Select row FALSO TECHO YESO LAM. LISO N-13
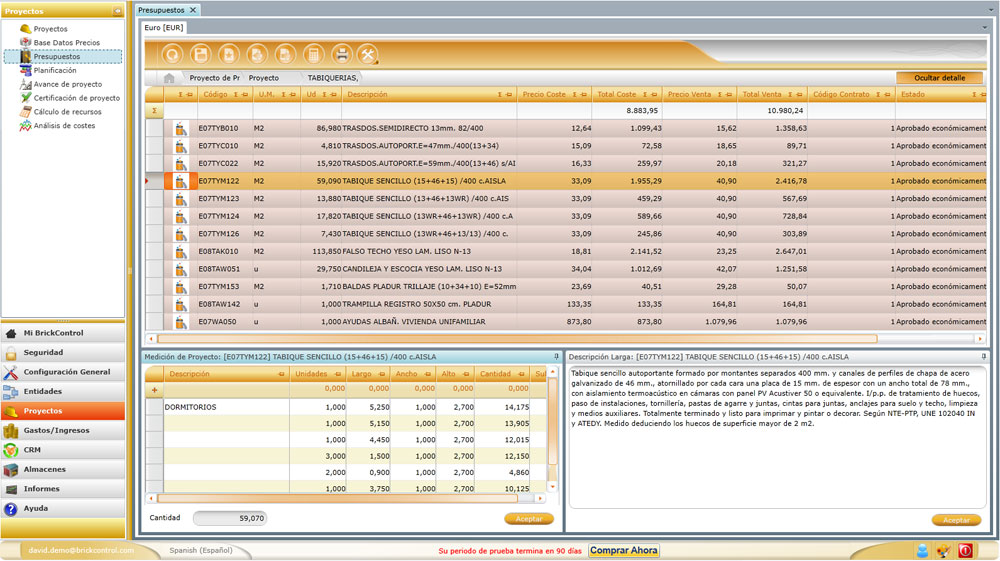Image resolution: width=1000 pixels, height=561 pixels. point(566,251)
